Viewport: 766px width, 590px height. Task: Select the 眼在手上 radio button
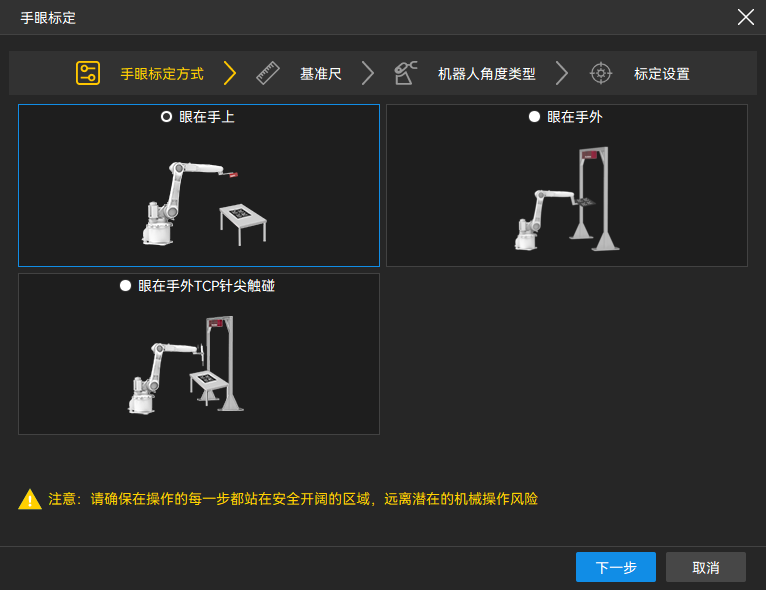167,117
